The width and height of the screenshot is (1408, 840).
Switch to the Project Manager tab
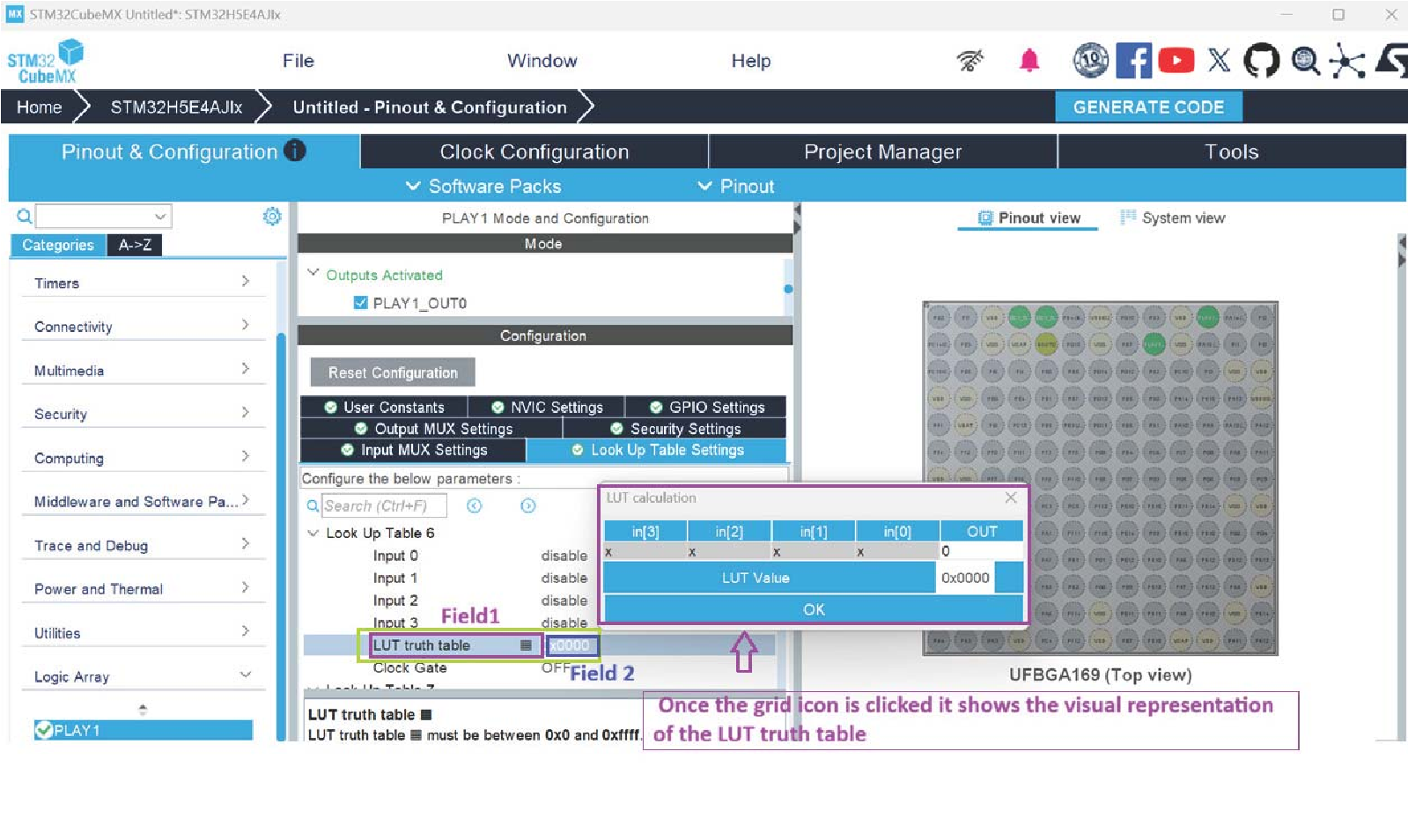pos(882,151)
